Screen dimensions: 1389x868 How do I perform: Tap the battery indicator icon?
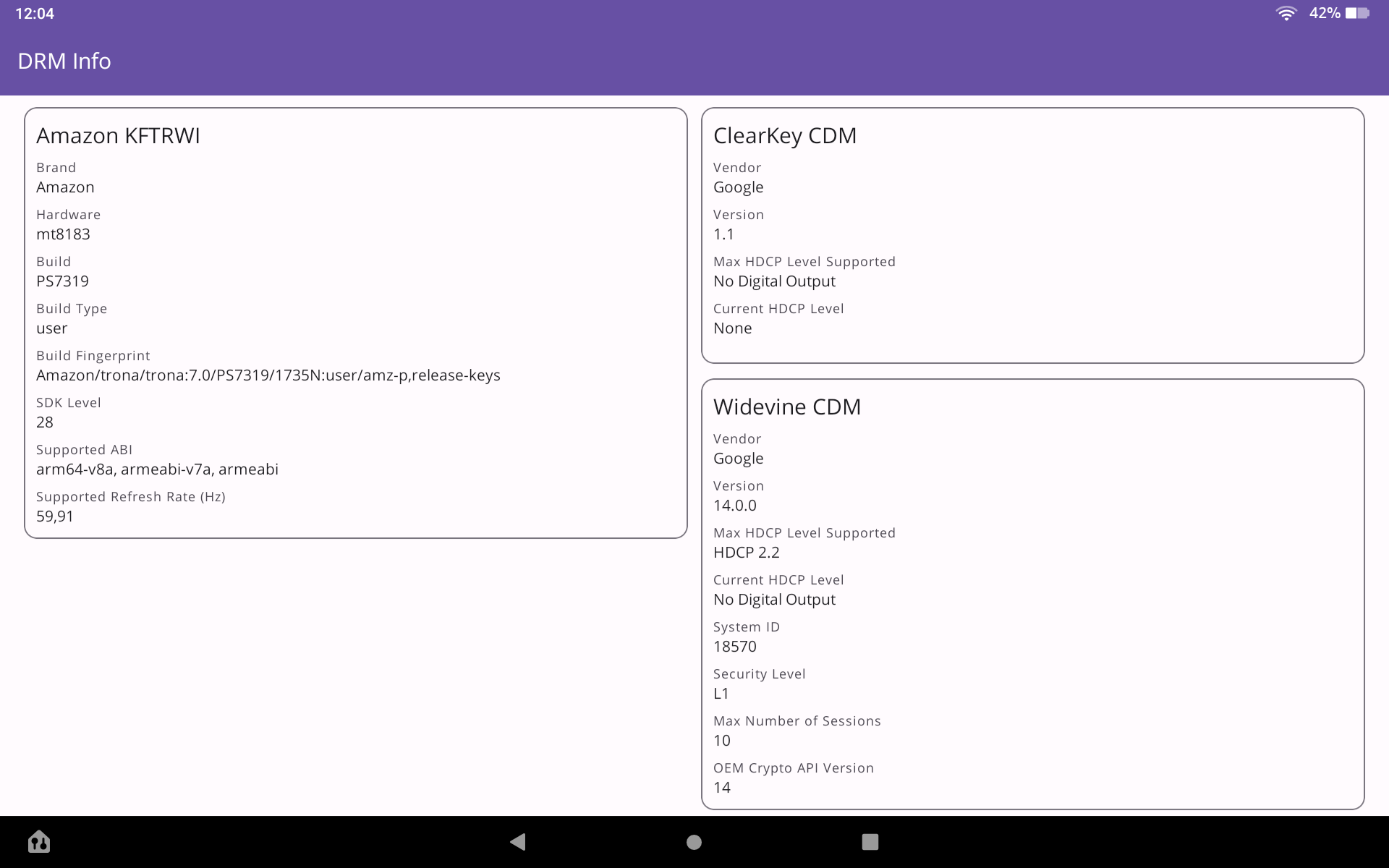(x=1356, y=14)
